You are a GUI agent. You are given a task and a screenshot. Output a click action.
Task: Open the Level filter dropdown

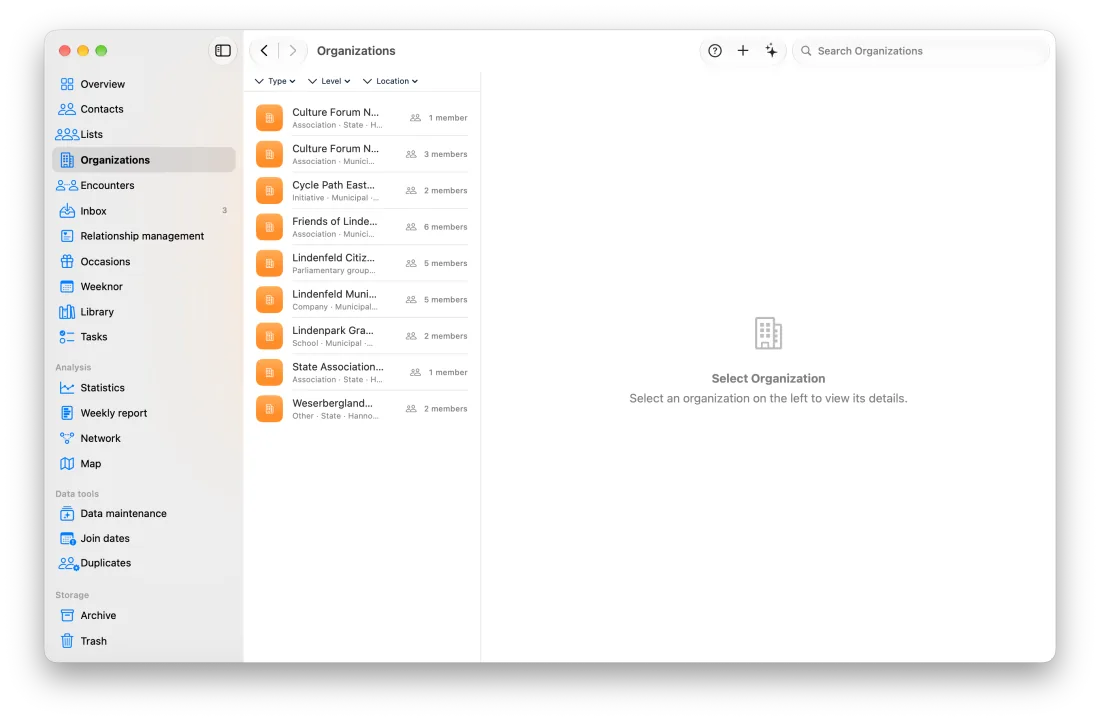click(x=329, y=81)
